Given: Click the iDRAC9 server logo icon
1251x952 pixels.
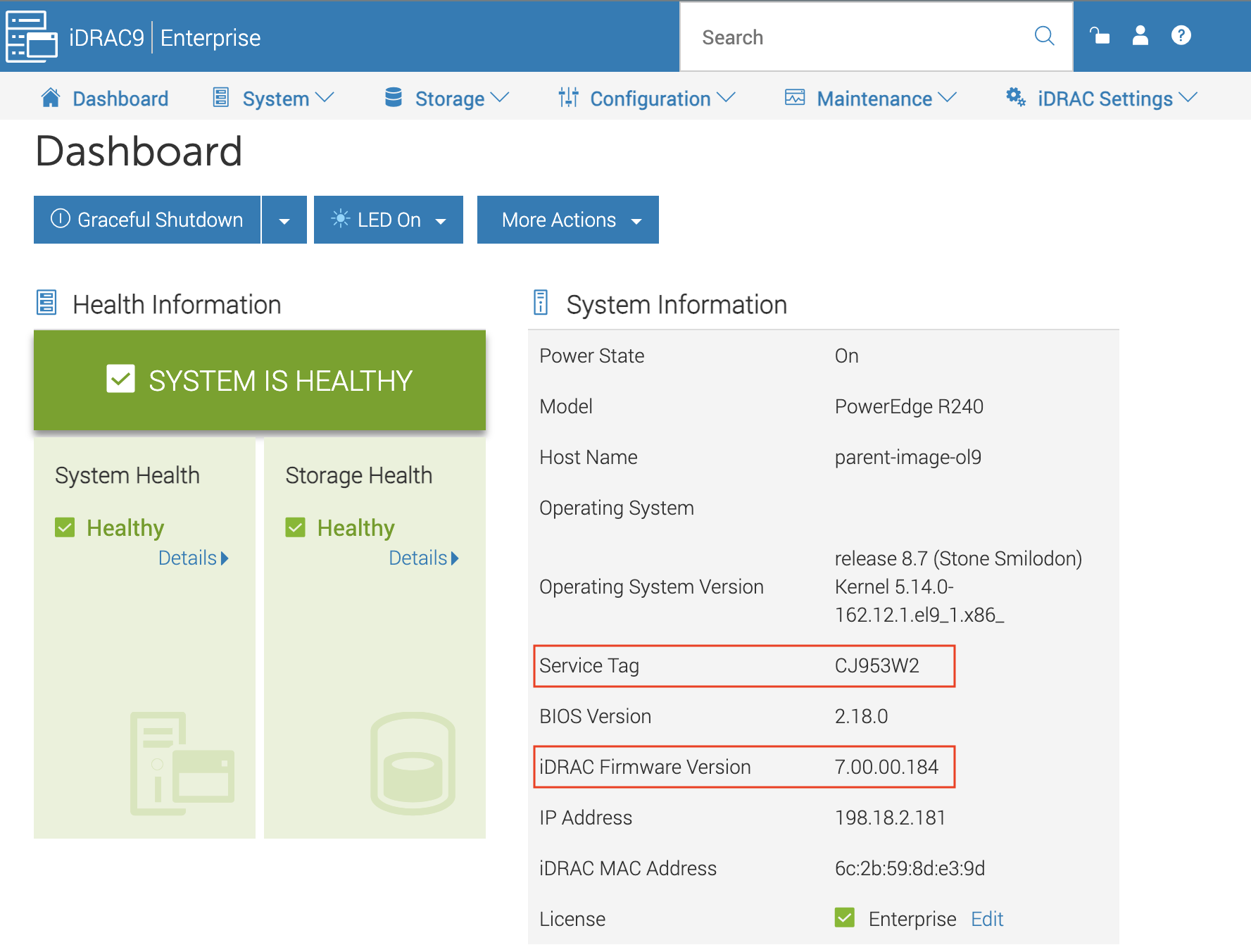Looking at the screenshot, I should point(32,37).
